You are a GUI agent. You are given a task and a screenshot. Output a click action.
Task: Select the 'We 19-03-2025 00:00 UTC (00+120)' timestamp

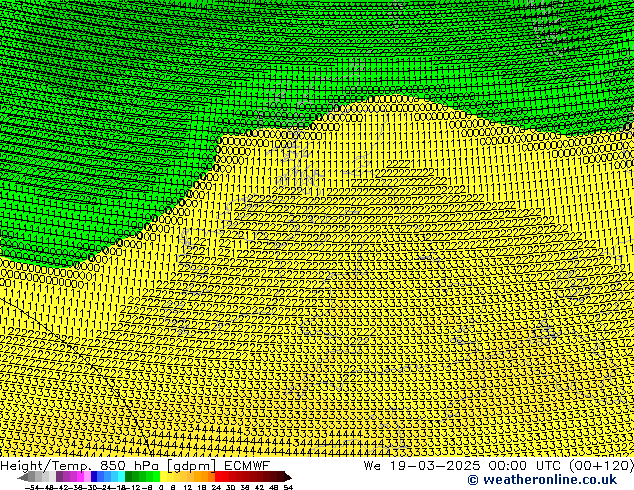click(x=498, y=465)
